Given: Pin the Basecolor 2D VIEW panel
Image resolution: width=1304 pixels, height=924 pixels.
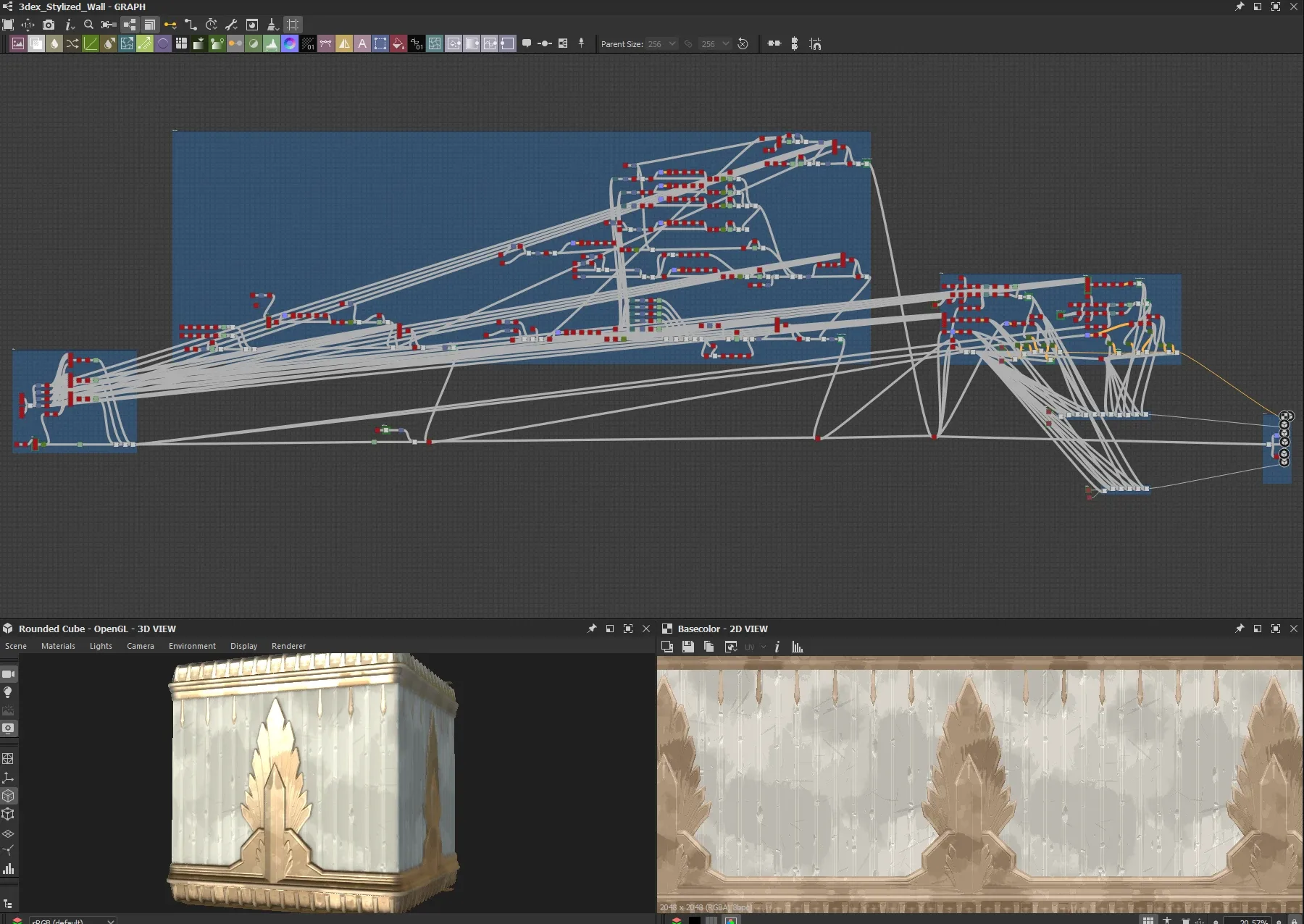Looking at the screenshot, I should (1239, 629).
